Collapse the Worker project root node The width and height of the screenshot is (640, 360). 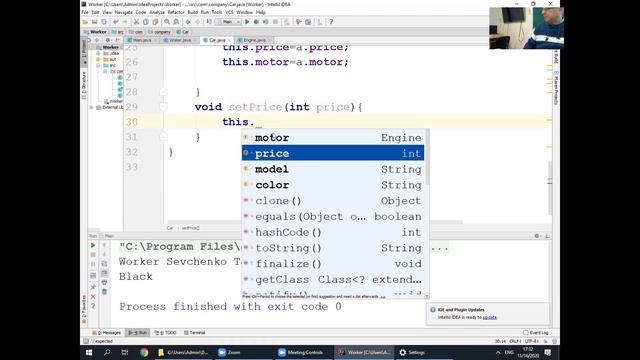click(92, 47)
